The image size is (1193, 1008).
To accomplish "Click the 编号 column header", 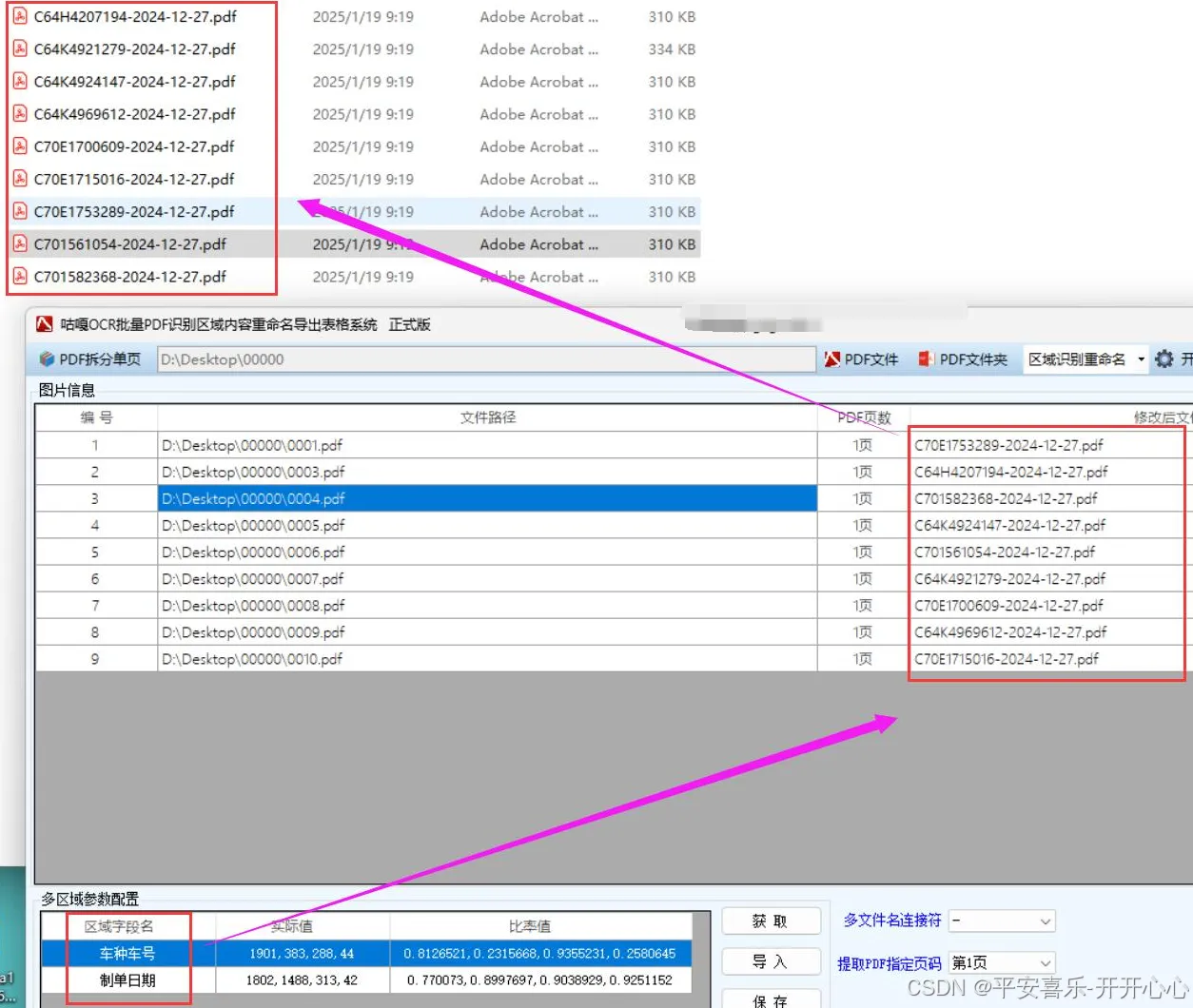I will coord(96,417).
